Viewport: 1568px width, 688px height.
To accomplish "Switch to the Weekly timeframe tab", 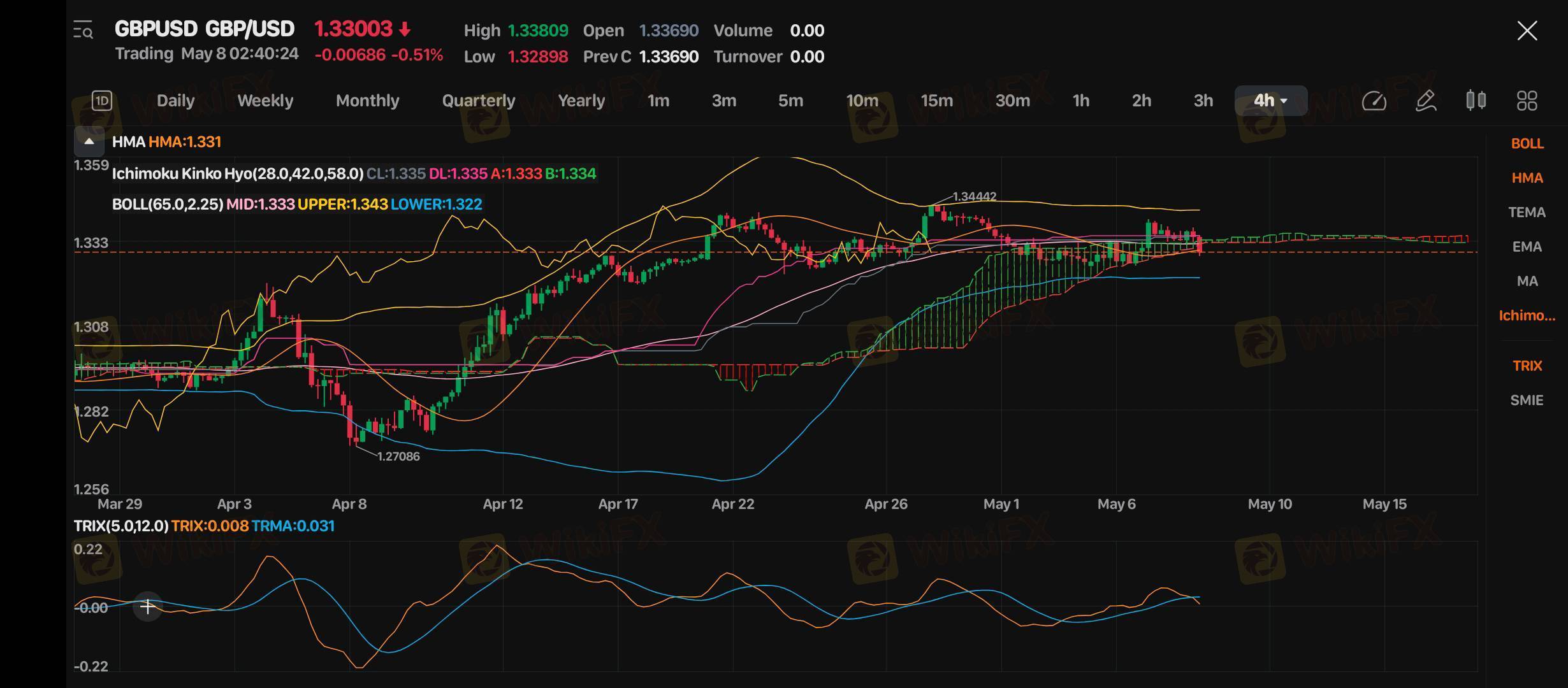I will click(265, 101).
